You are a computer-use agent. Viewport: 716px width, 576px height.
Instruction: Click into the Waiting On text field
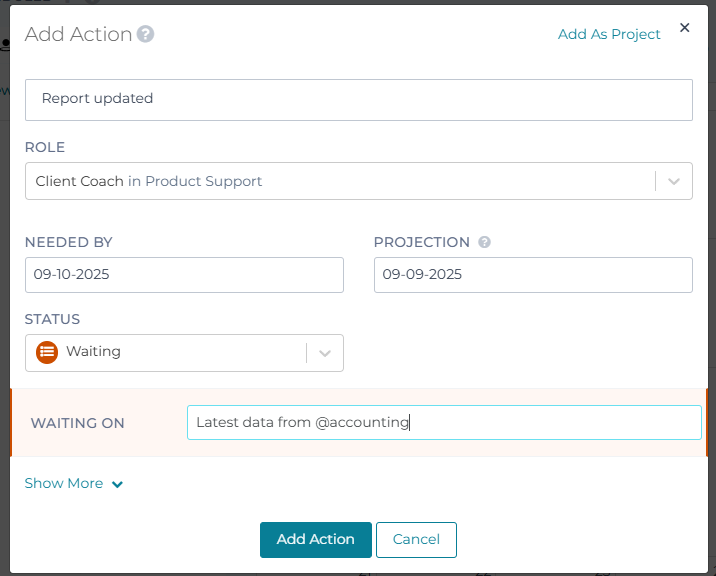[444, 422]
